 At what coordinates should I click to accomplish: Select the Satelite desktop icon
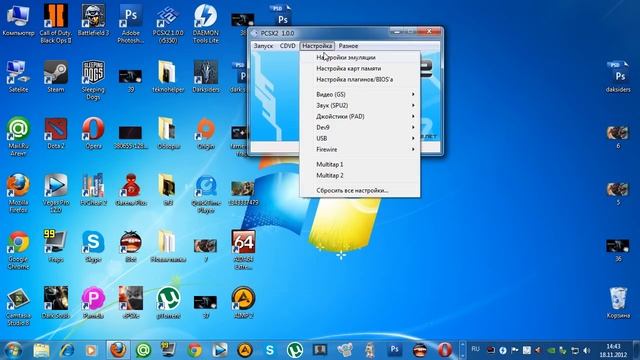click(x=18, y=77)
